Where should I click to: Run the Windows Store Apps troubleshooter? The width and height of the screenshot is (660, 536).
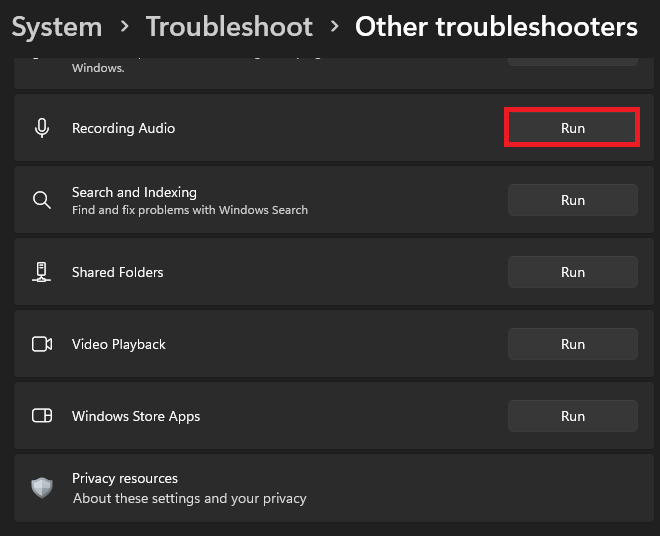pyautogui.click(x=572, y=416)
